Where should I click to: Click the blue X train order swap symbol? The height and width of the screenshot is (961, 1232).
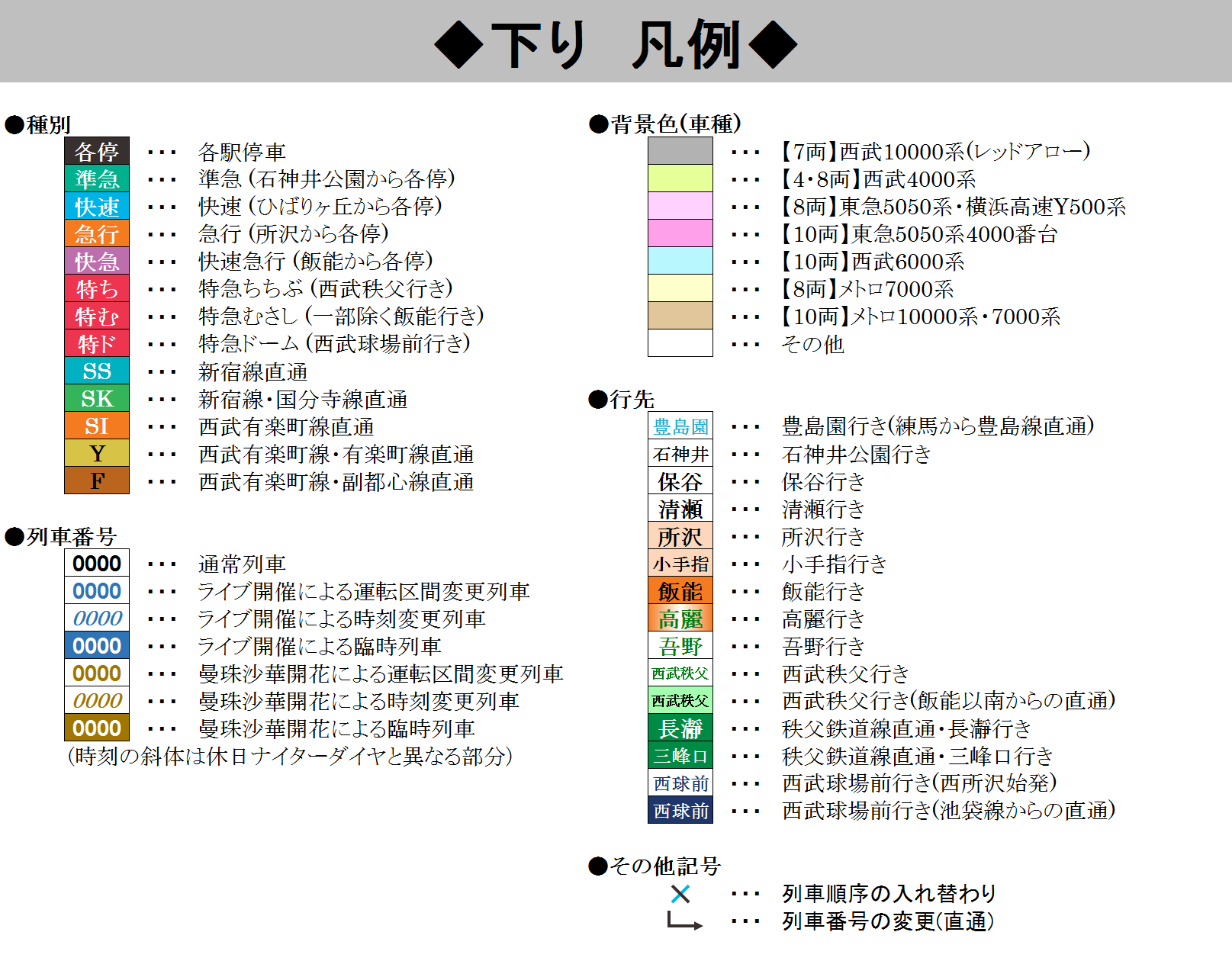click(x=680, y=893)
